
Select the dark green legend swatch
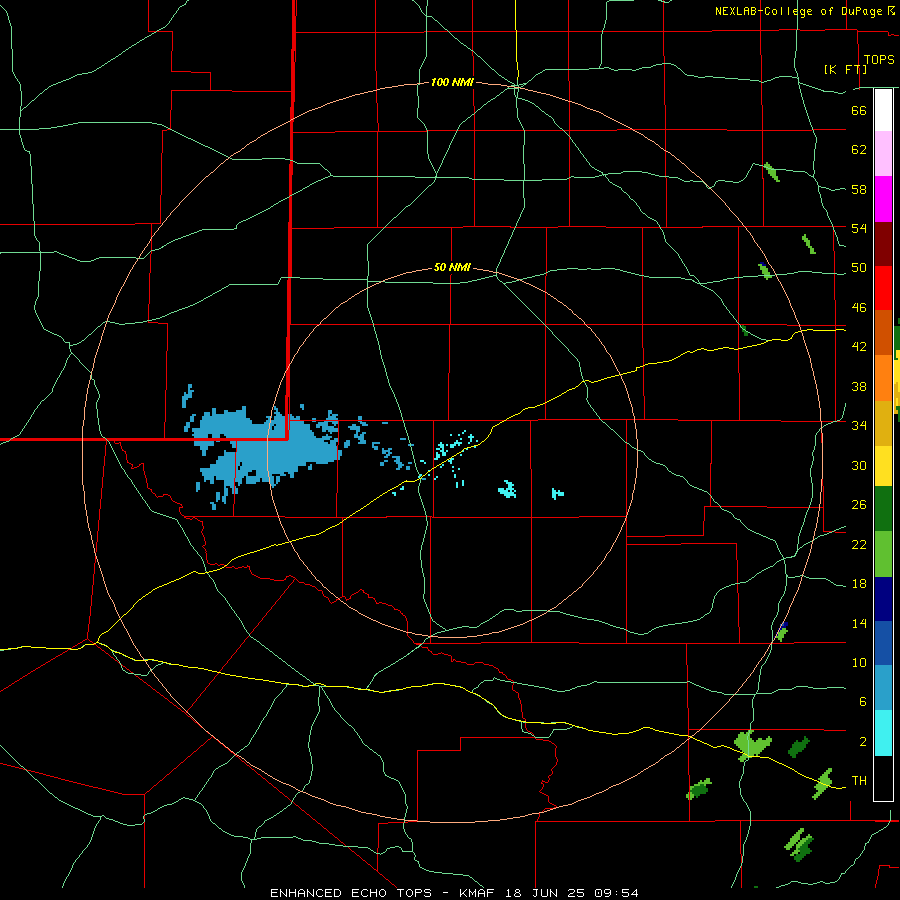click(883, 509)
